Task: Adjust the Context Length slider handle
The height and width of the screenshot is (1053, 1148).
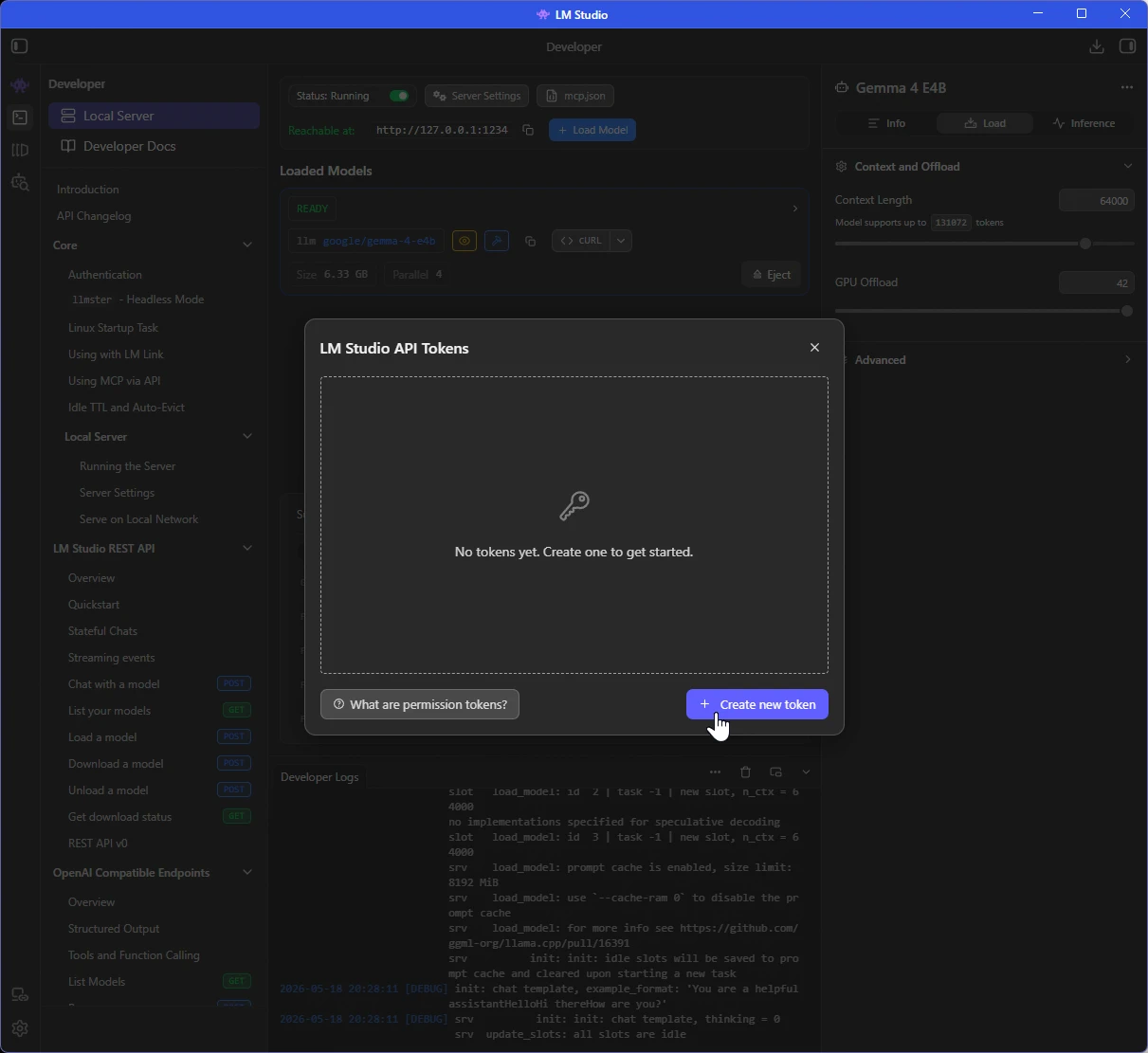Action: [x=1085, y=244]
